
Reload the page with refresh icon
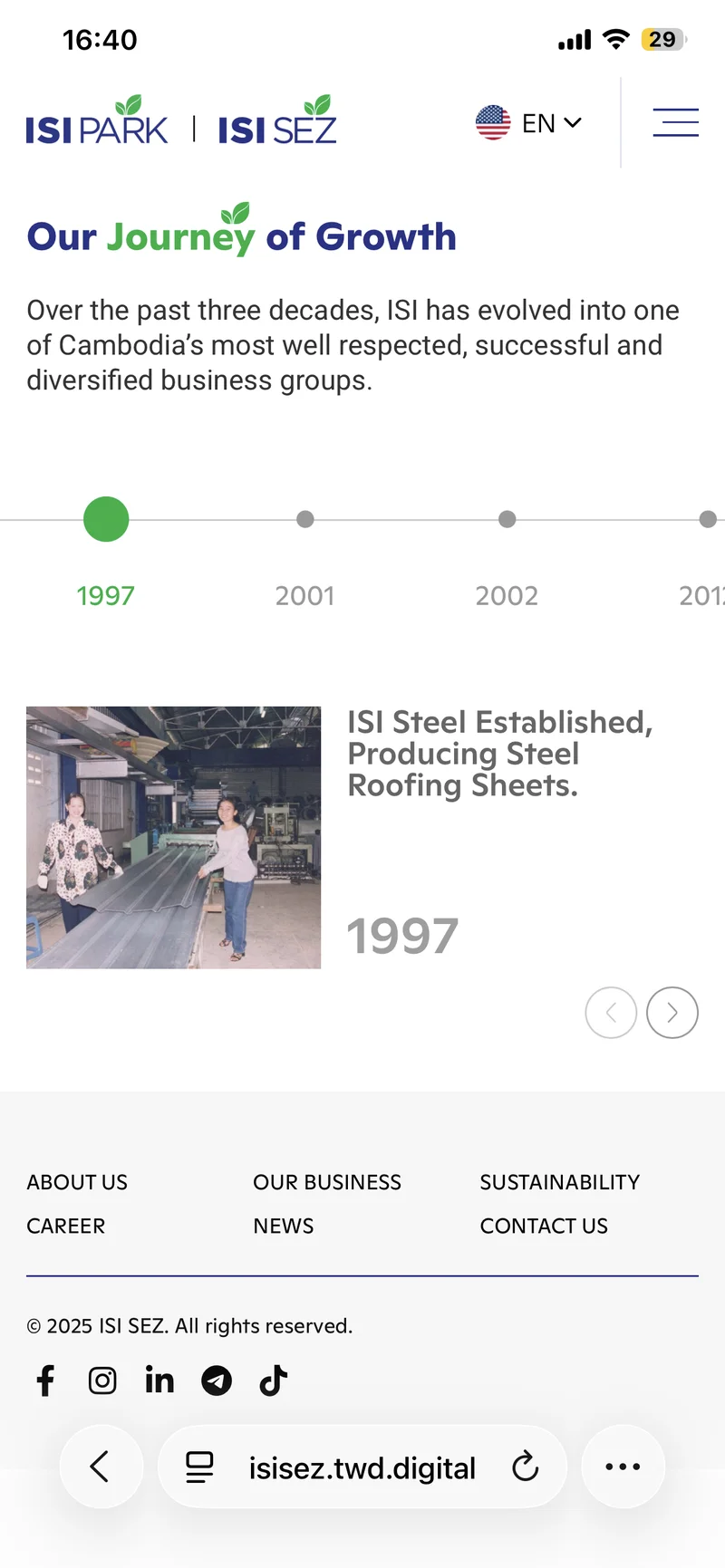[x=526, y=1466]
